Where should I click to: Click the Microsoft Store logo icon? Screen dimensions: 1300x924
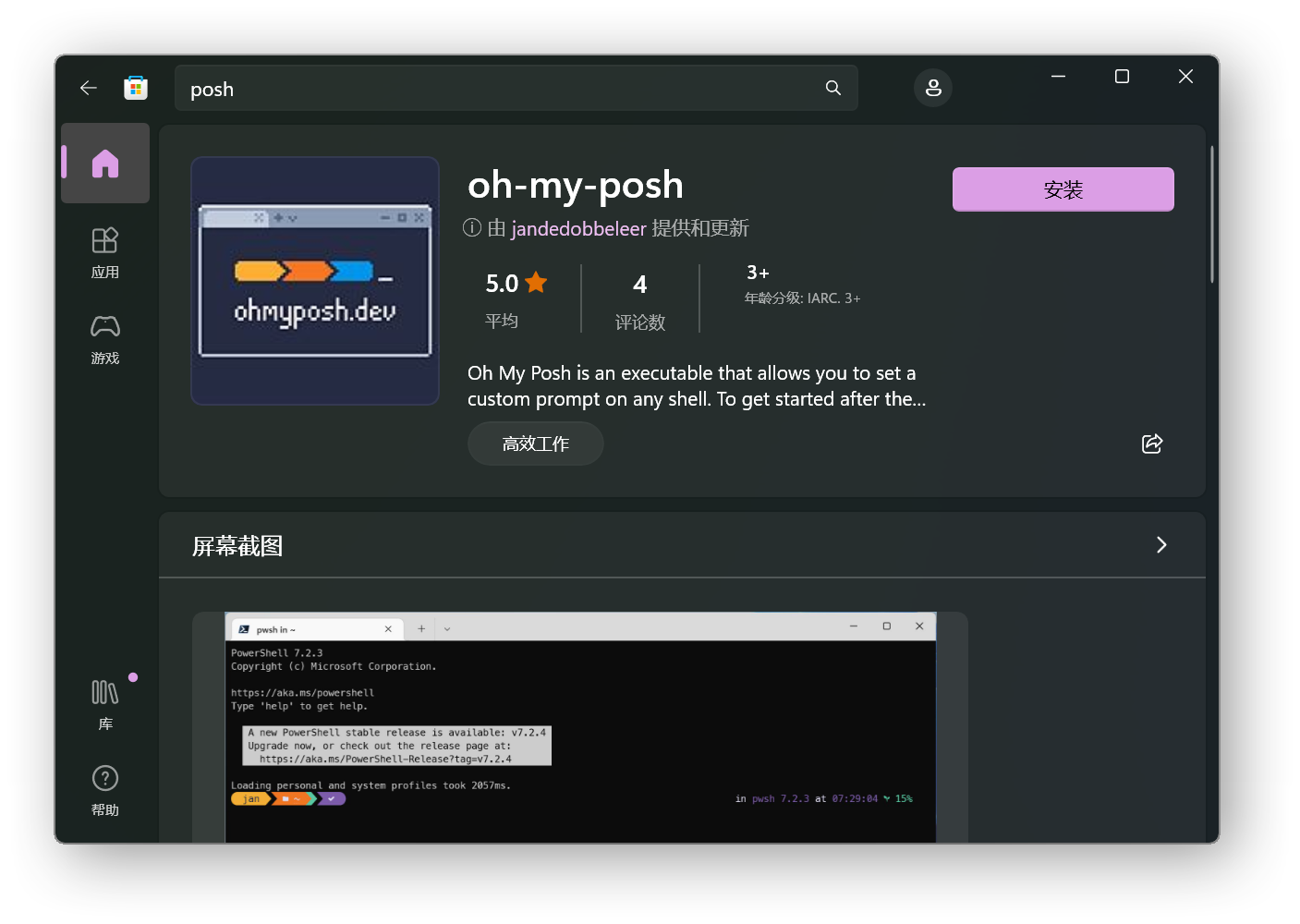coord(136,88)
